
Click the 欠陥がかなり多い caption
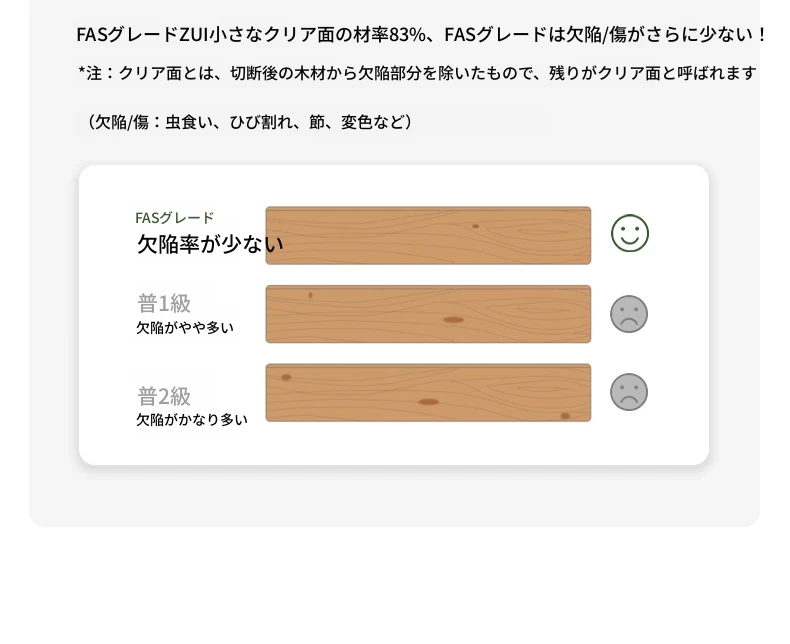[192, 419]
